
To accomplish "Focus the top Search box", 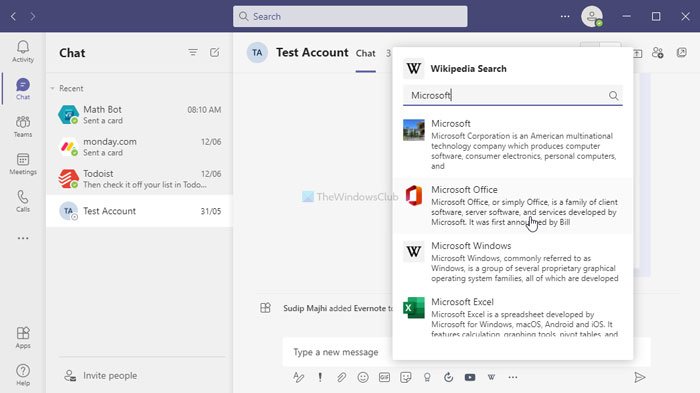I will coord(350,17).
